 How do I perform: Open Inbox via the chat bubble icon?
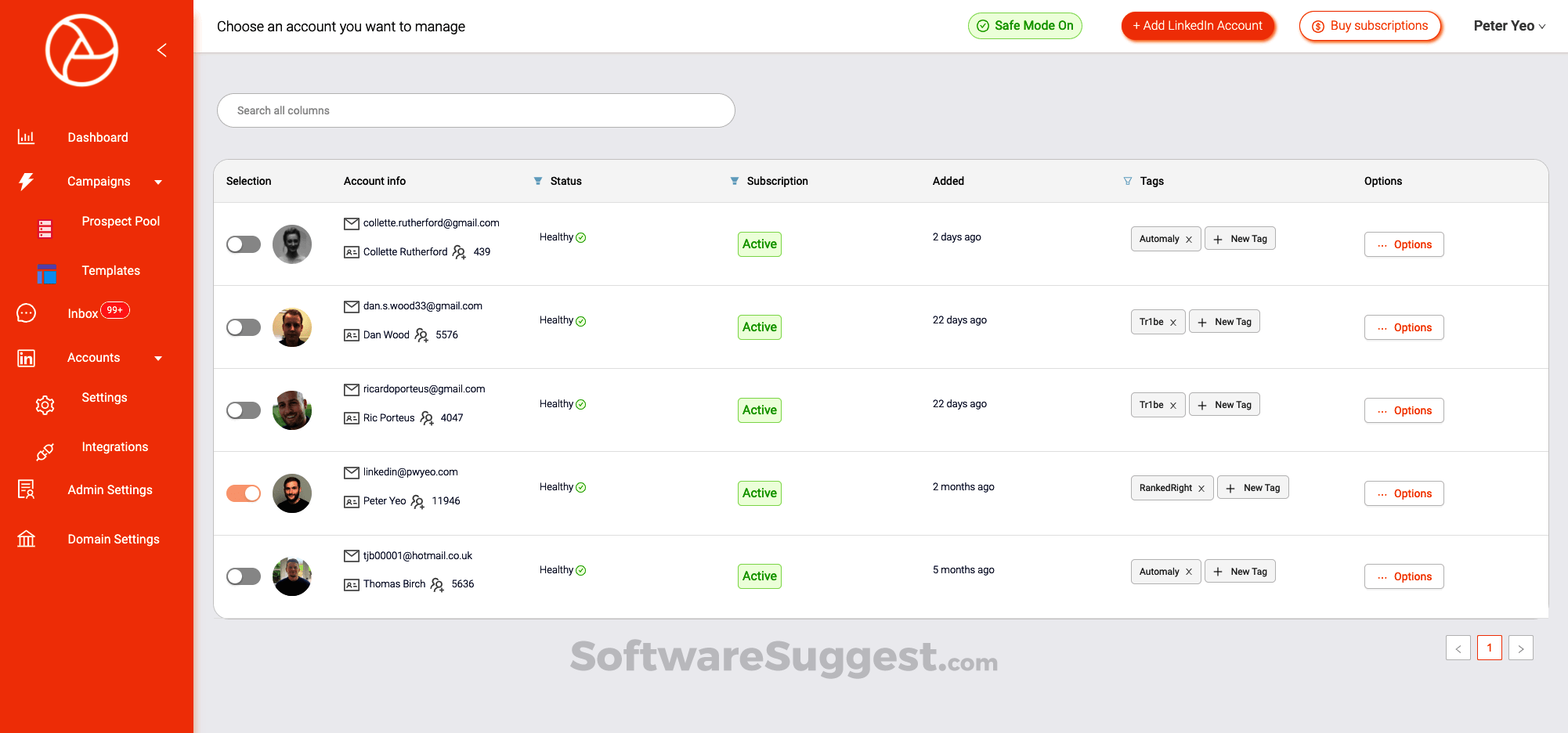click(x=26, y=313)
